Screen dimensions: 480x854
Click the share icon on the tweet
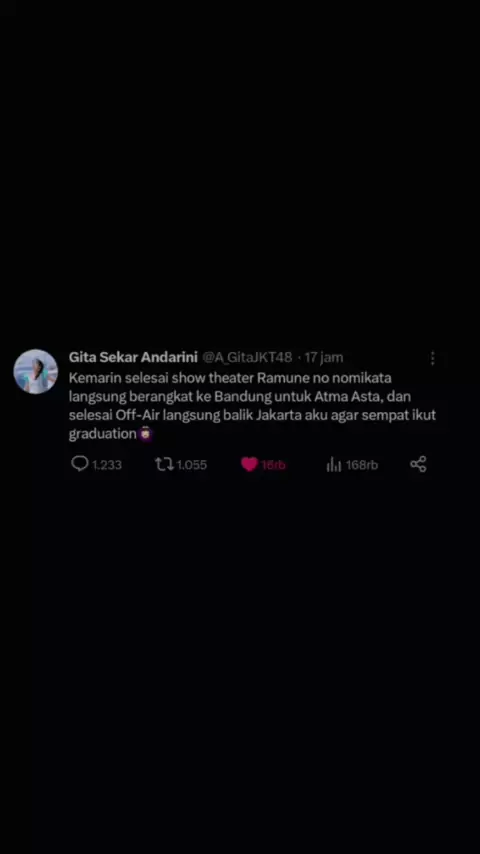tap(418, 464)
